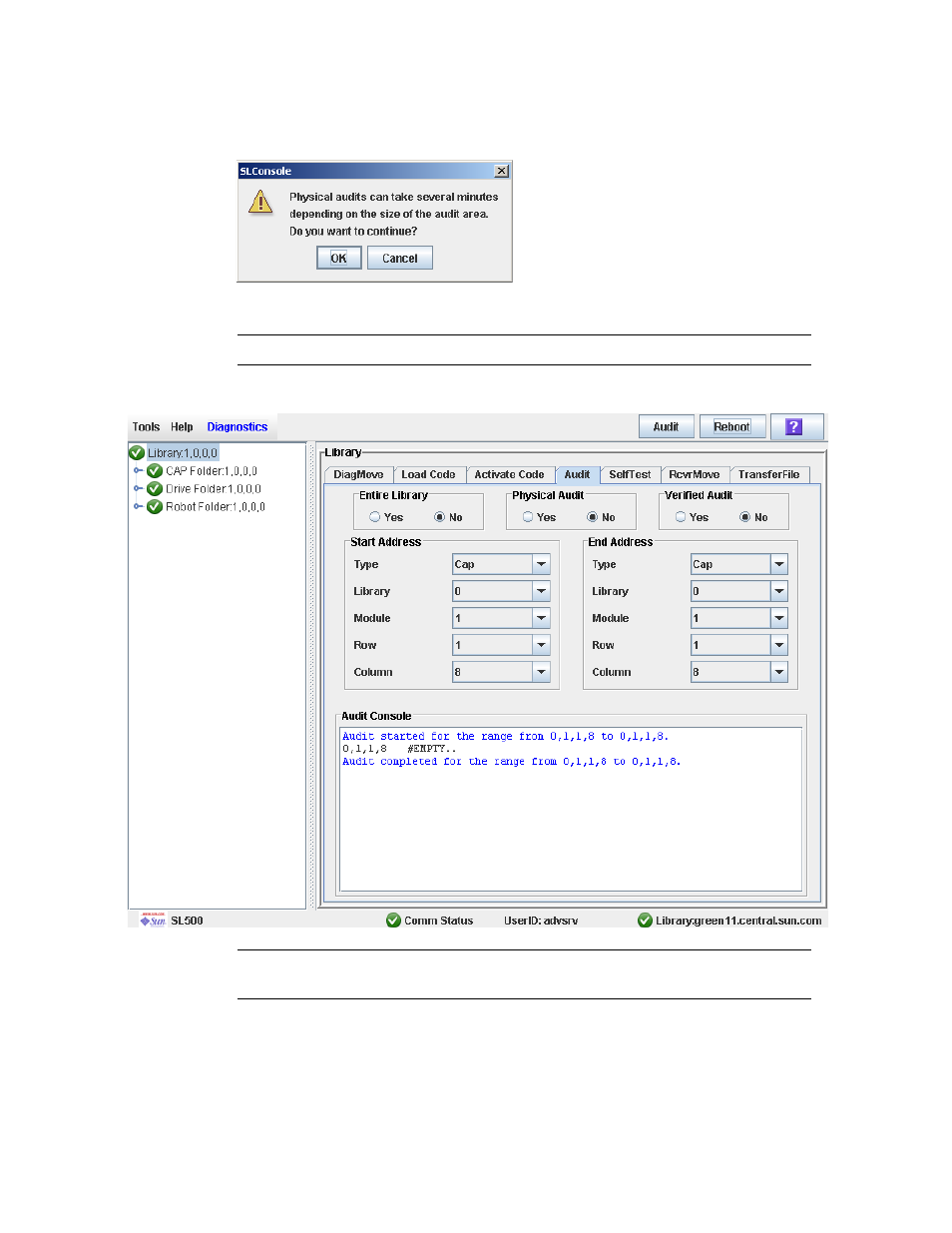Click the Reboot button
This screenshot has width=952, height=1233.
click(x=732, y=426)
